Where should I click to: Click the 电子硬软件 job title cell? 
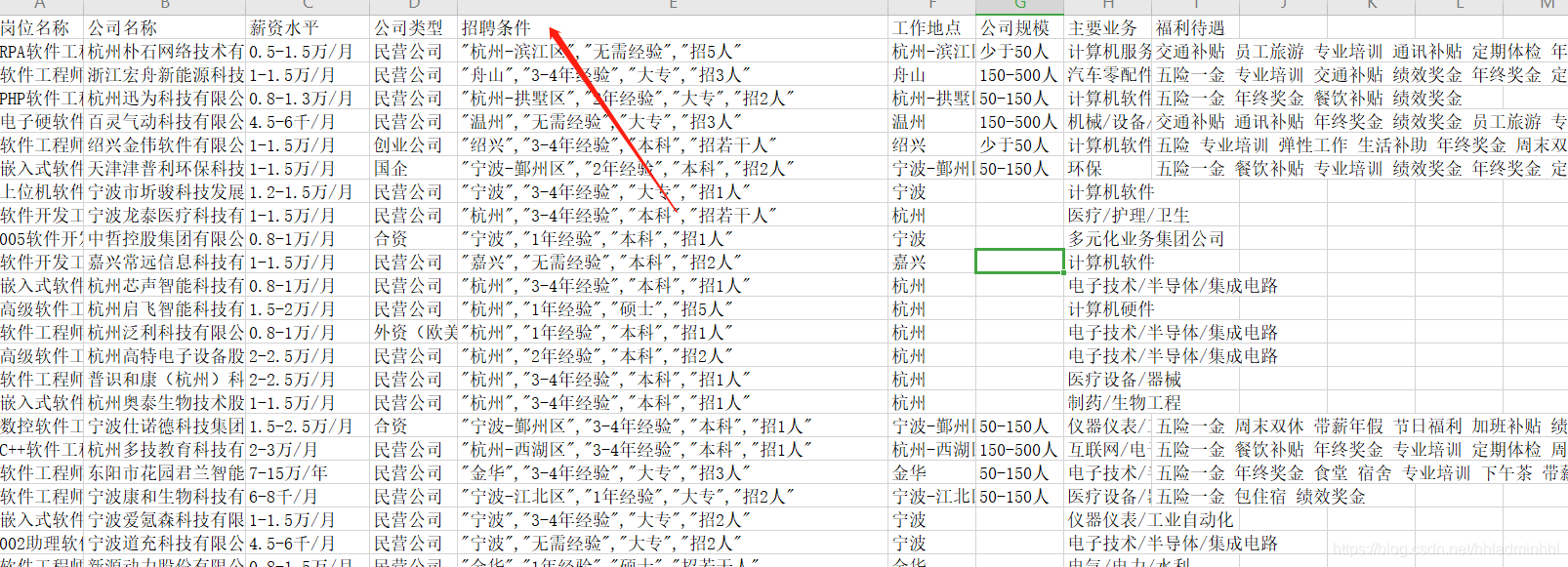click(x=42, y=122)
